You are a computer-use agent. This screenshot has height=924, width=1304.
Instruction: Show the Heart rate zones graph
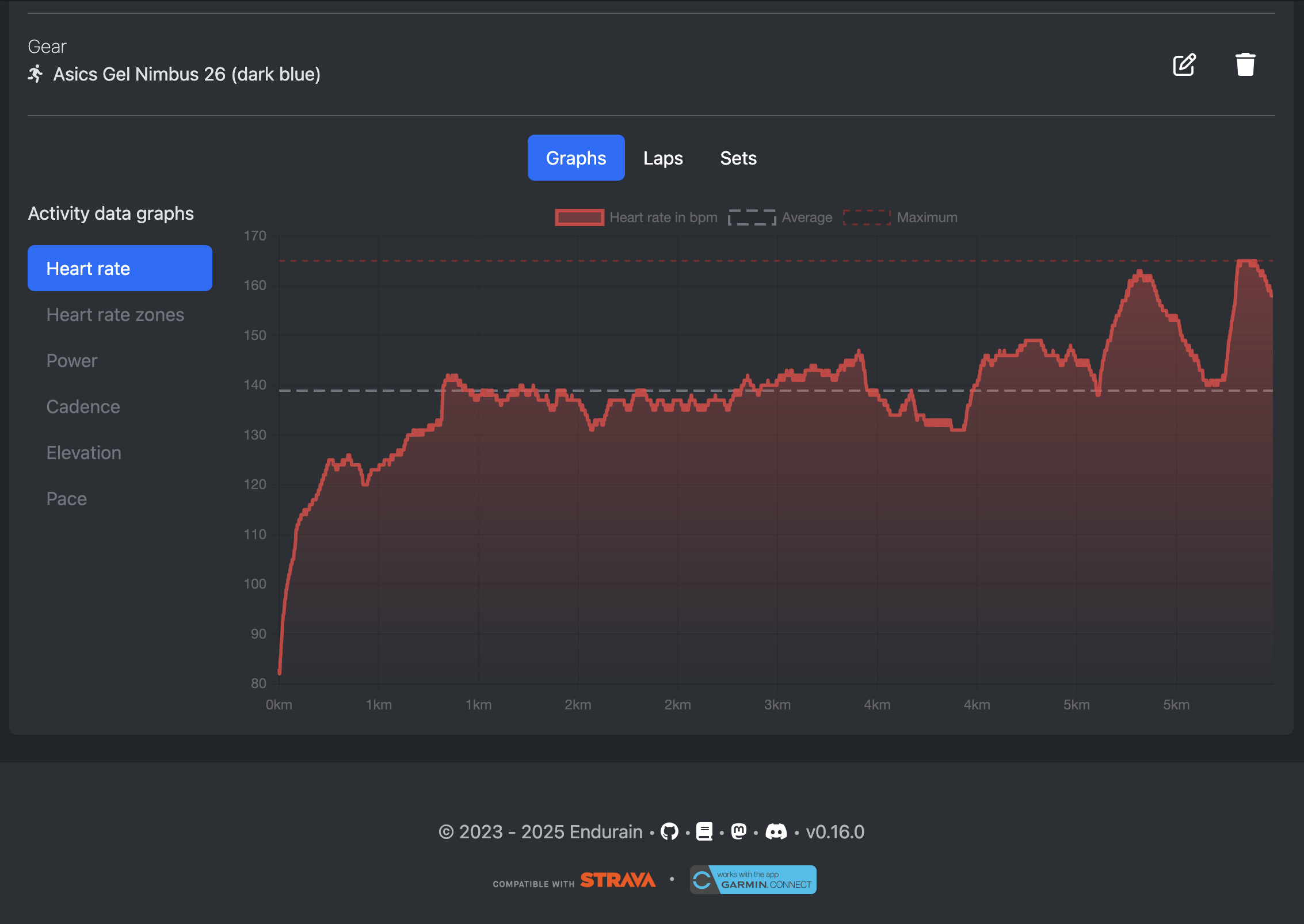115,315
